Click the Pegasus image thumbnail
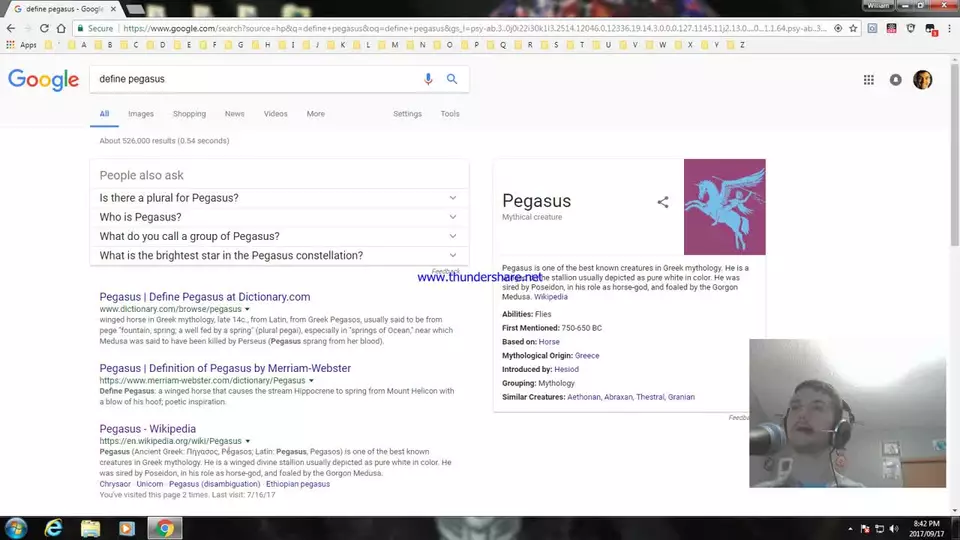This screenshot has width=960, height=540. pos(724,207)
